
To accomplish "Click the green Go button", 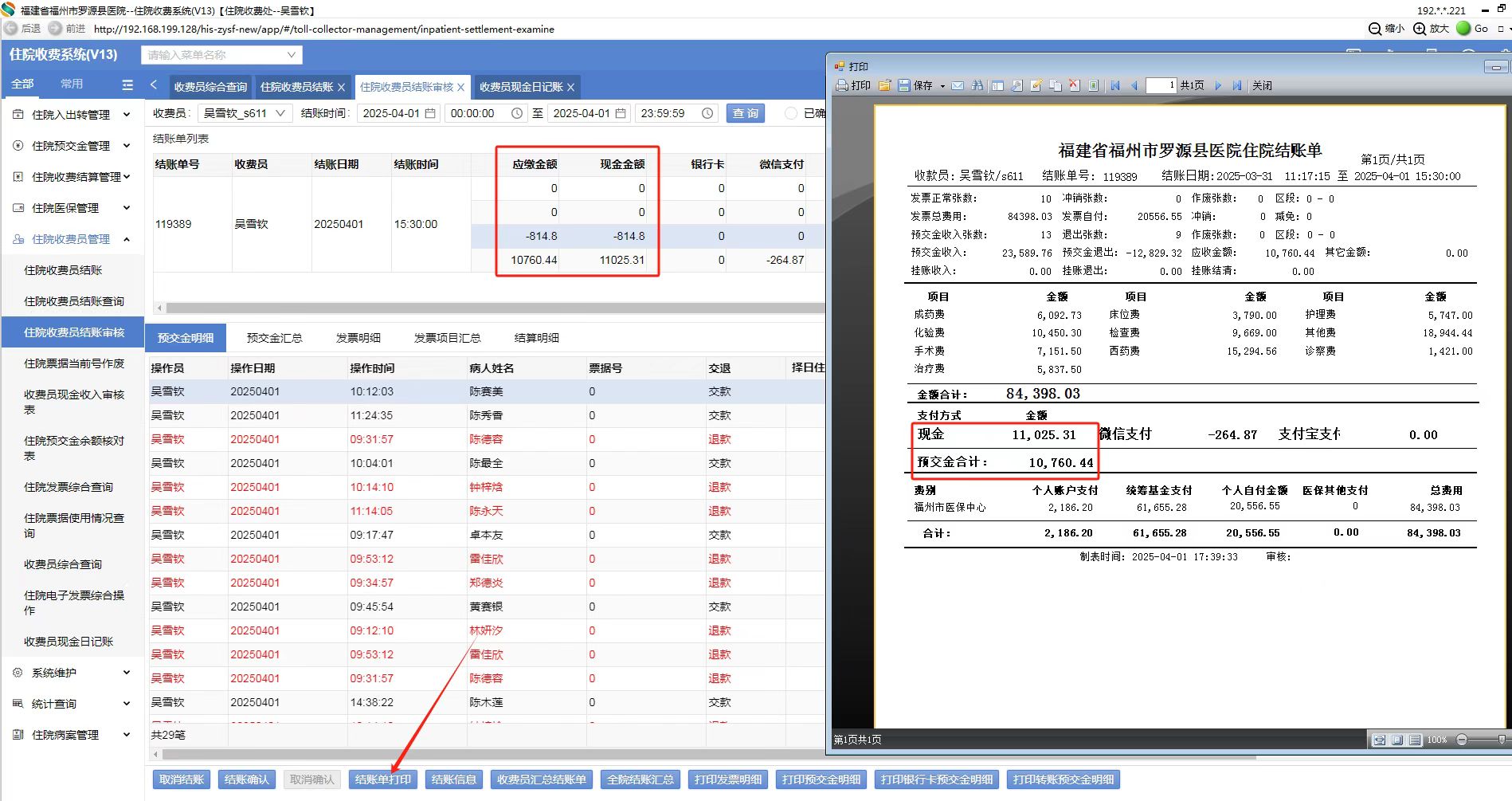I will tap(1472, 28).
